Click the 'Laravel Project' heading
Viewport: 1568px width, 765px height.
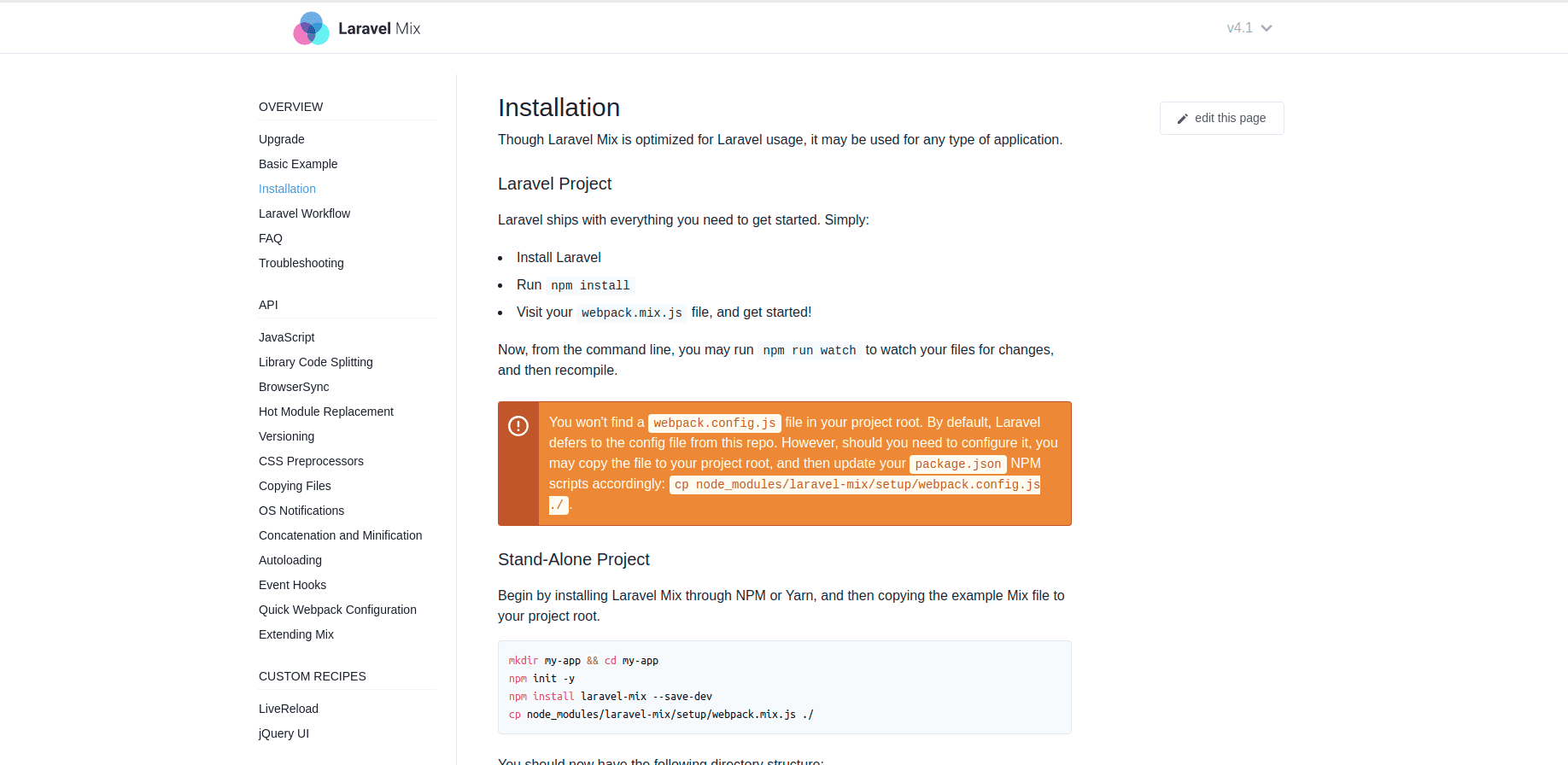pyautogui.click(x=555, y=184)
